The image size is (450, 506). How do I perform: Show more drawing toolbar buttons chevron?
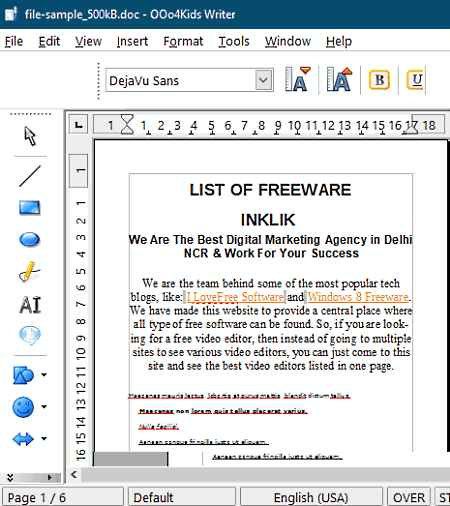[10, 477]
